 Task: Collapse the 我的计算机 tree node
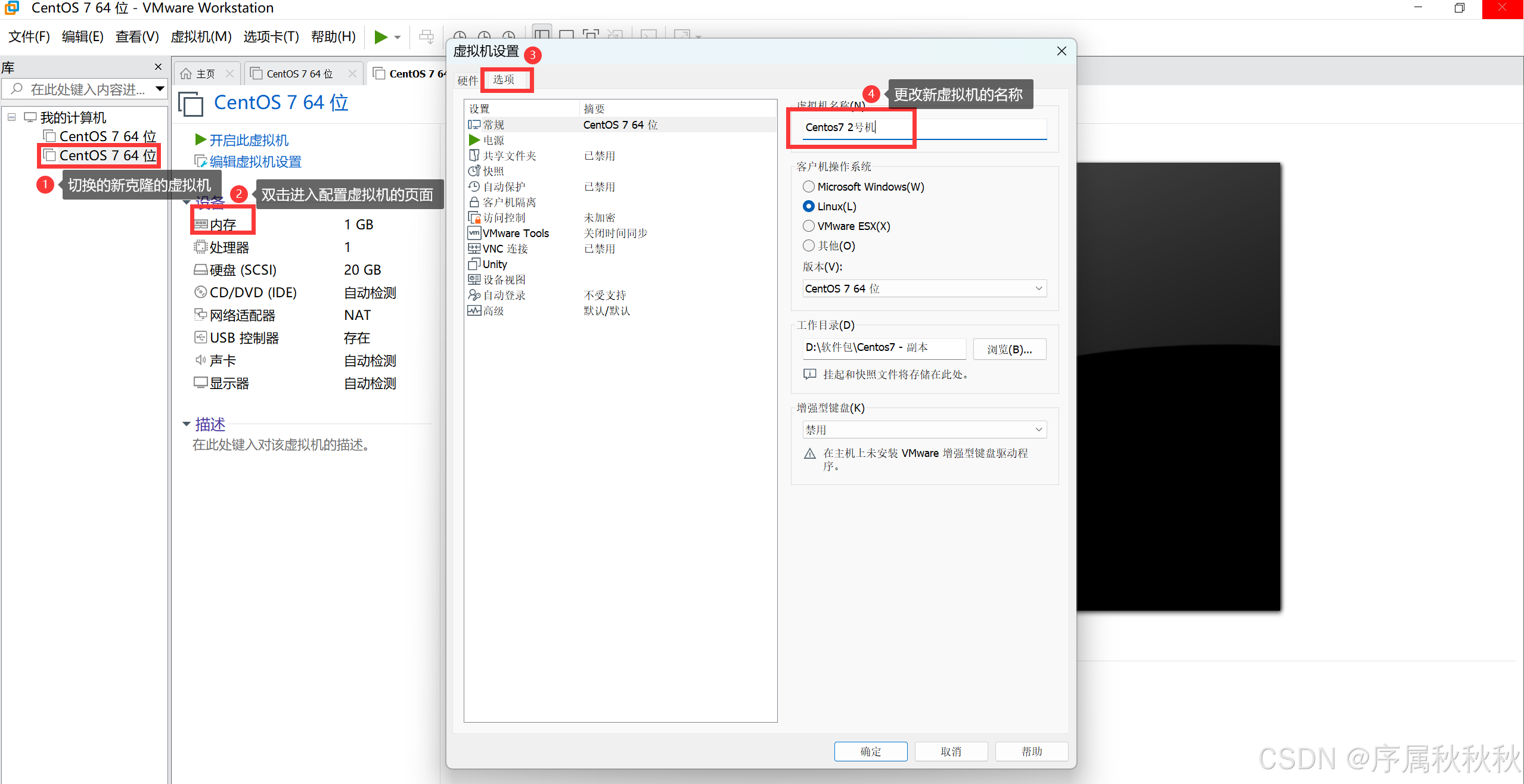click(11, 117)
